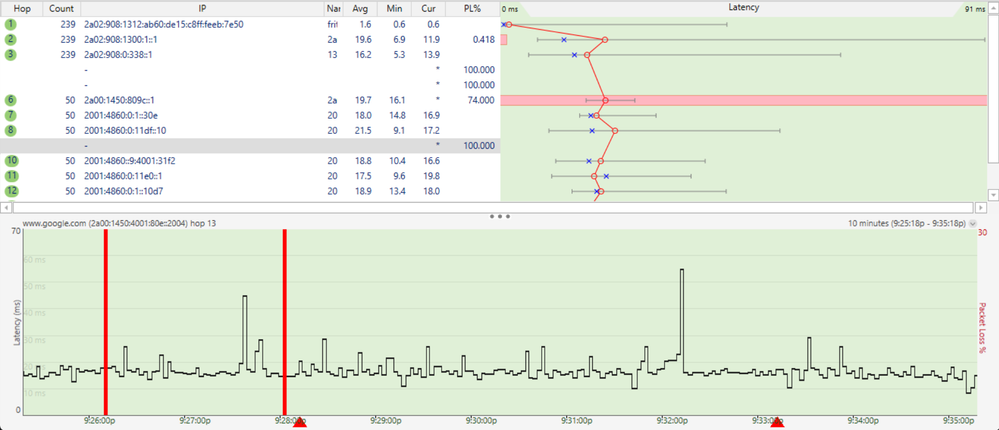The height and width of the screenshot is (430, 999).
Task: Click the hop 2 latency point marker
Action: [605, 39]
